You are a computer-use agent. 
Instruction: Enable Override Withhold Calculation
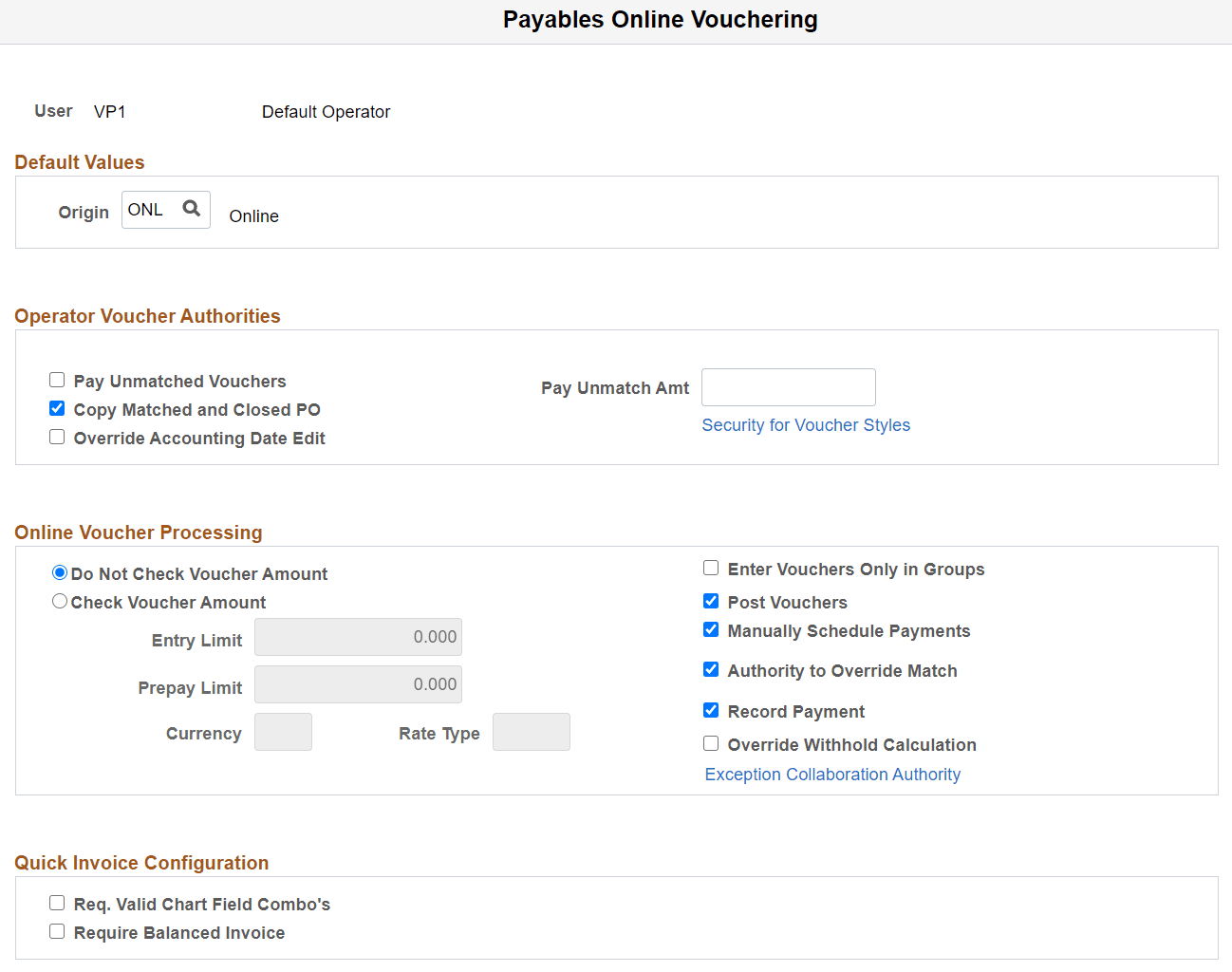[x=711, y=742]
